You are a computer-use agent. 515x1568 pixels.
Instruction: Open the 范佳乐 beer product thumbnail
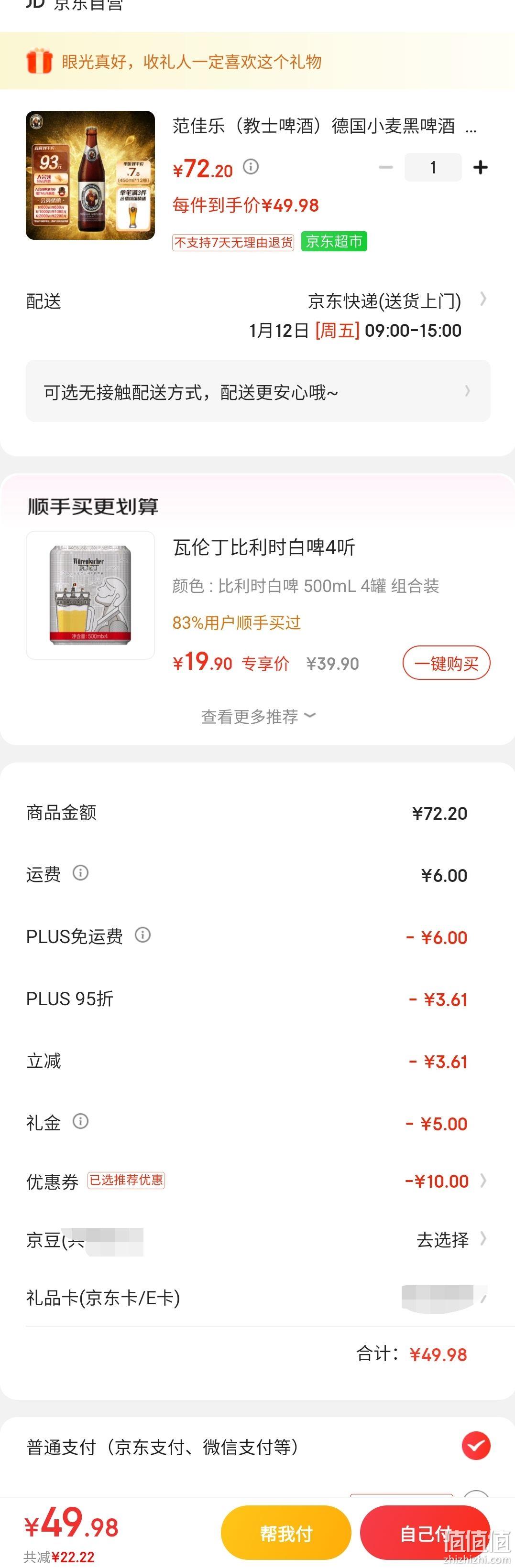point(90,175)
